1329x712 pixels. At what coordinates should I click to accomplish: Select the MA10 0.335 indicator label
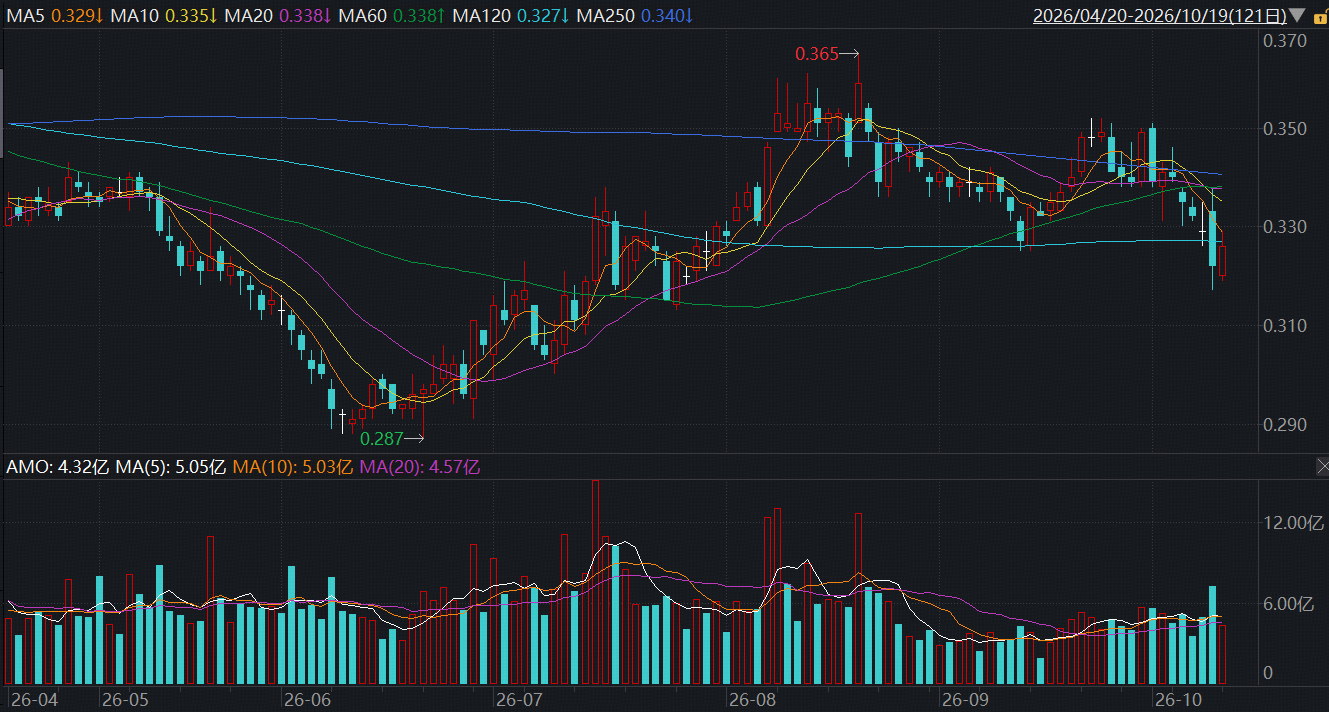[x=165, y=16]
